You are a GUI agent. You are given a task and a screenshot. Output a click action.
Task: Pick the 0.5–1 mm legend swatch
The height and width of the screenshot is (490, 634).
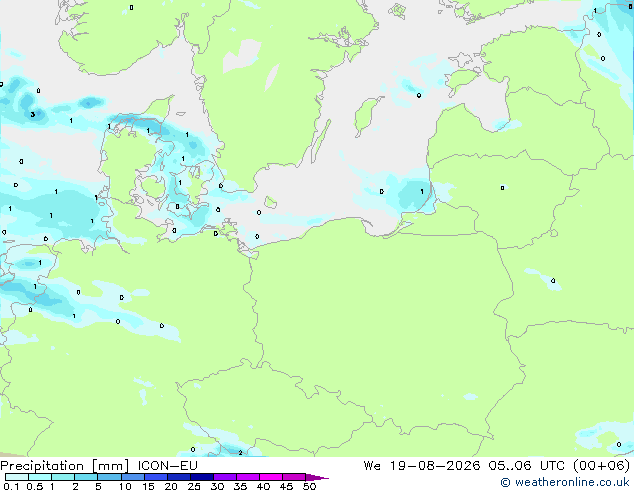click(40, 477)
